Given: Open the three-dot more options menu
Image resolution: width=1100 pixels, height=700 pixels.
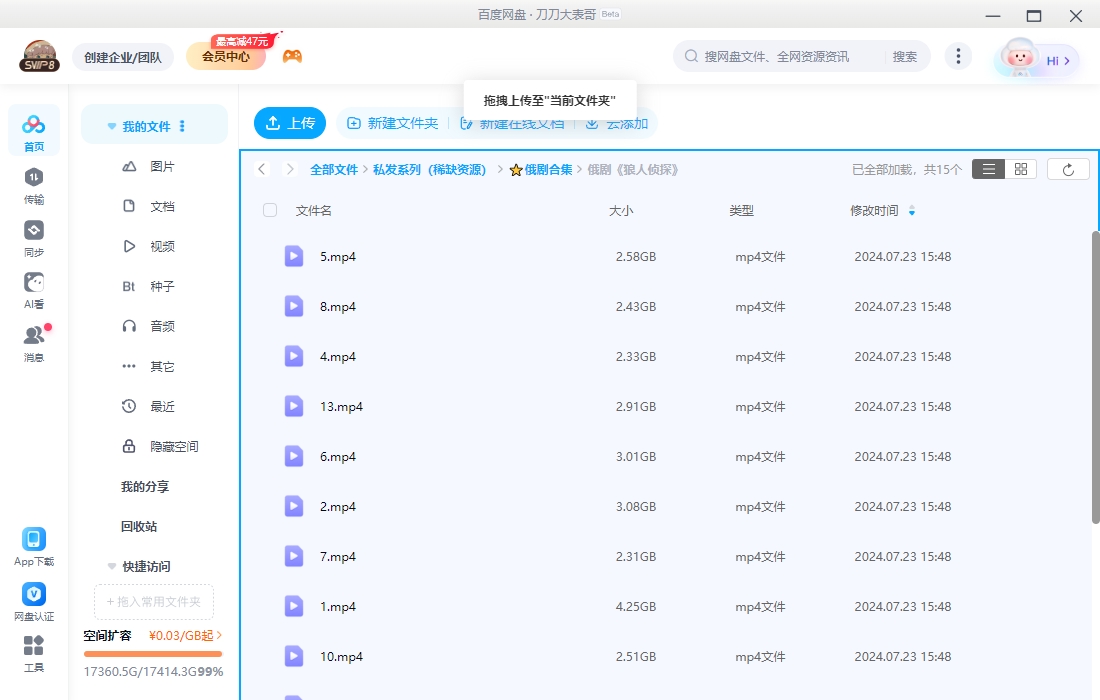Looking at the screenshot, I should [958, 56].
